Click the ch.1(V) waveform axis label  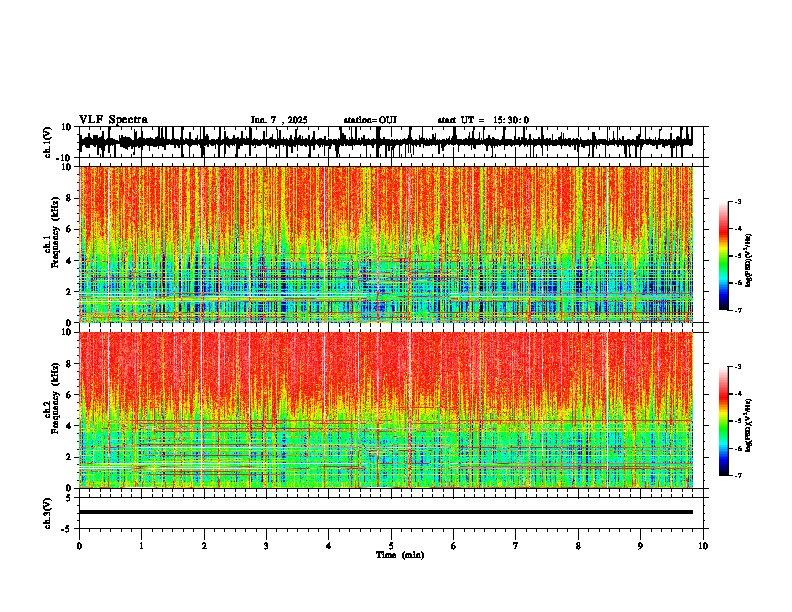click(48, 142)
